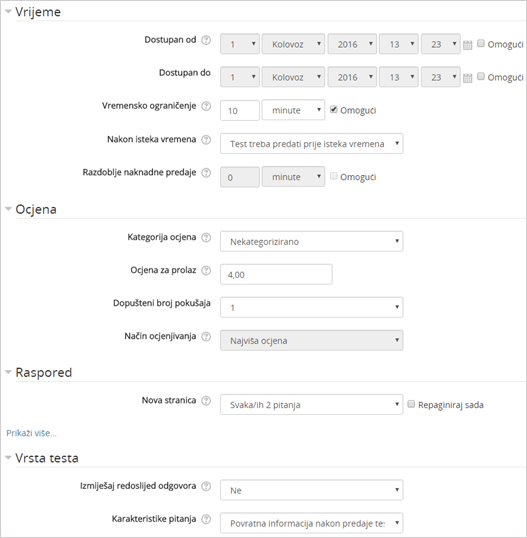Enable the Dostupan od date checkbox

[481, 43]
